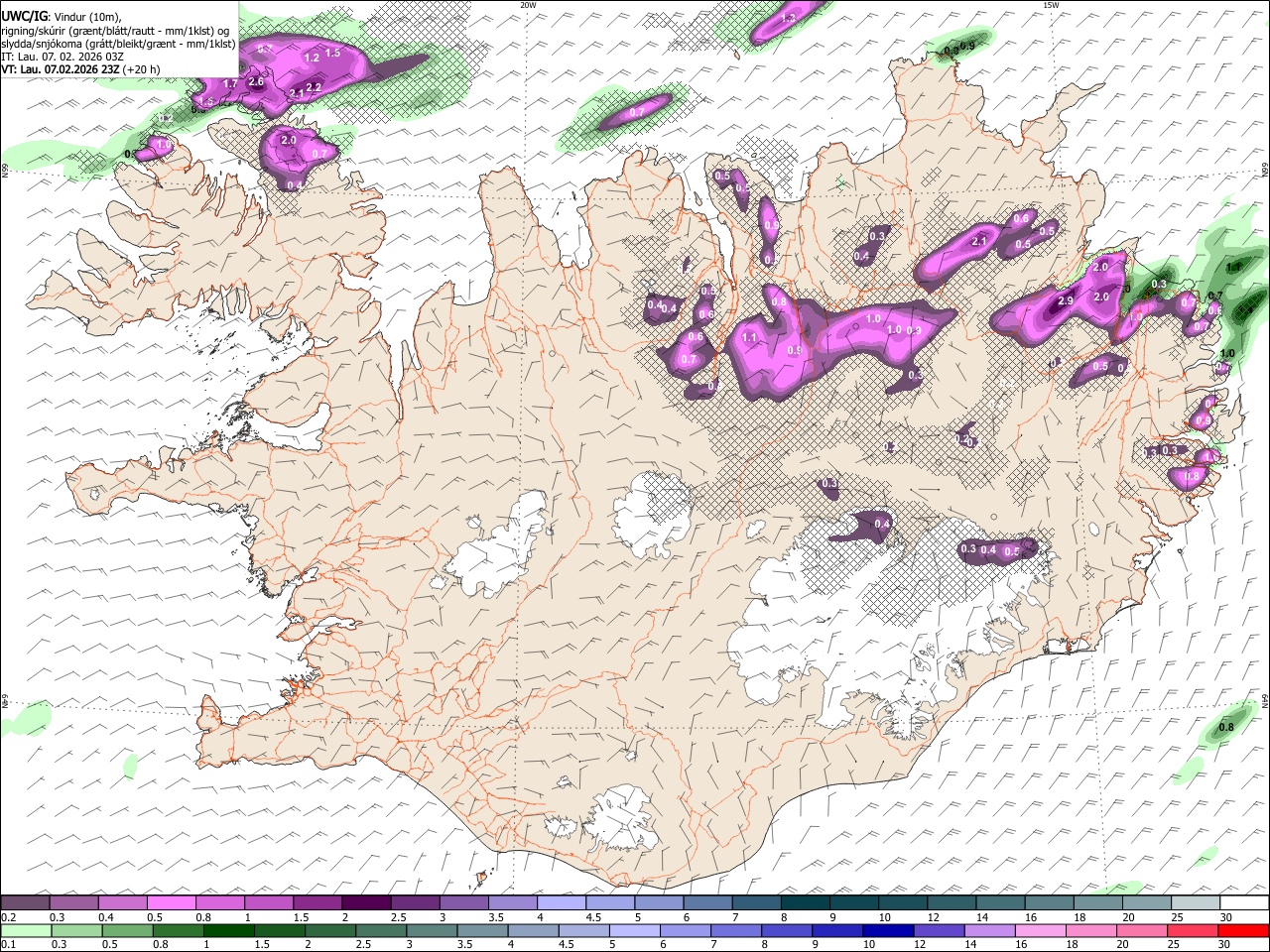
Task: Click bright red lower swatch after the 30 label
Action: [1245, 930]
